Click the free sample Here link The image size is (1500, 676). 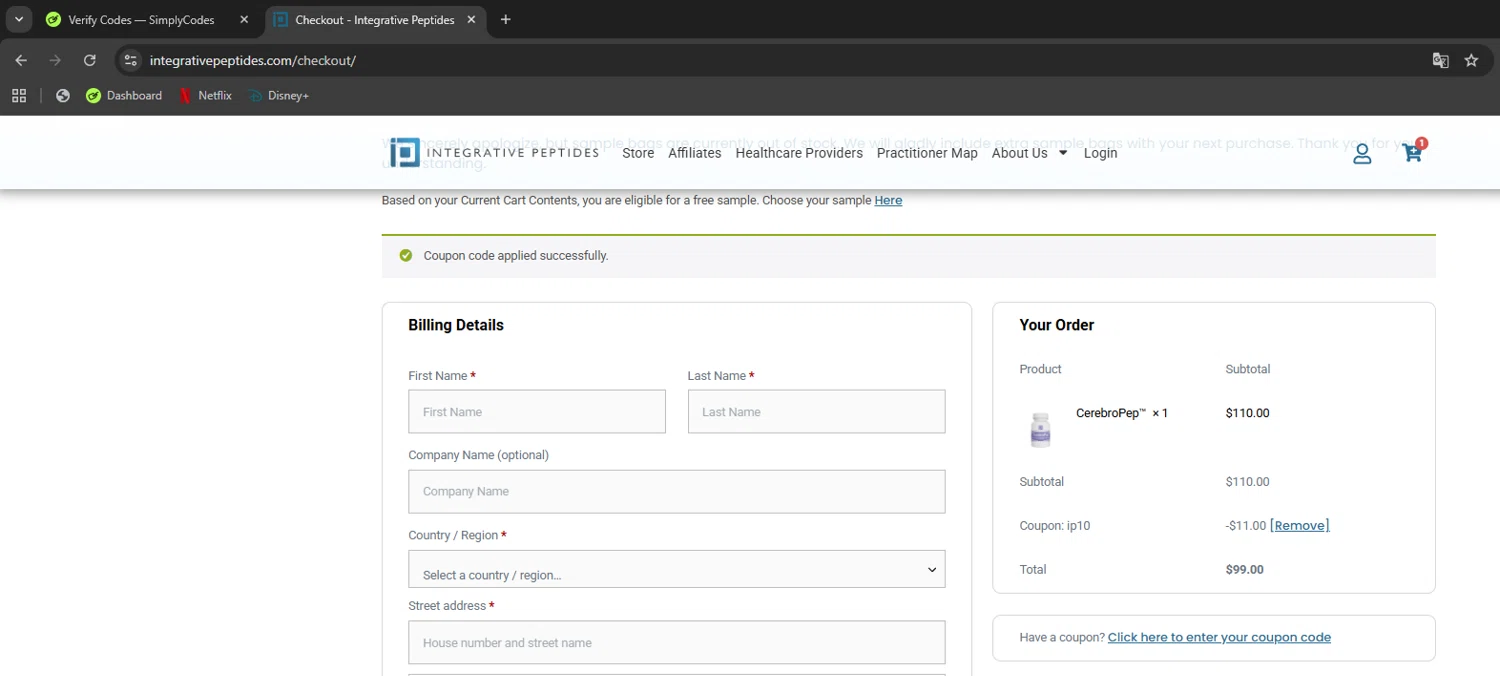[x=888, y=200]
